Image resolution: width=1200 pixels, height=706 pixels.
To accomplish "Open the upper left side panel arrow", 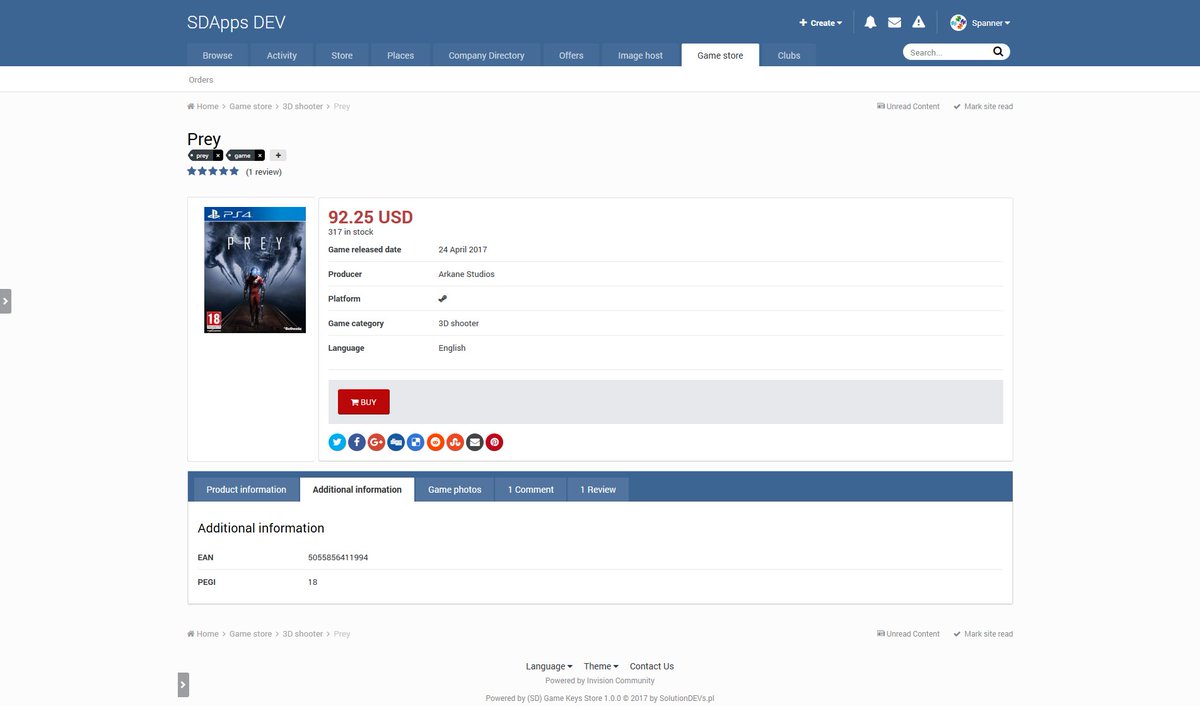I will pyautogui.click(x=5, y=300).
